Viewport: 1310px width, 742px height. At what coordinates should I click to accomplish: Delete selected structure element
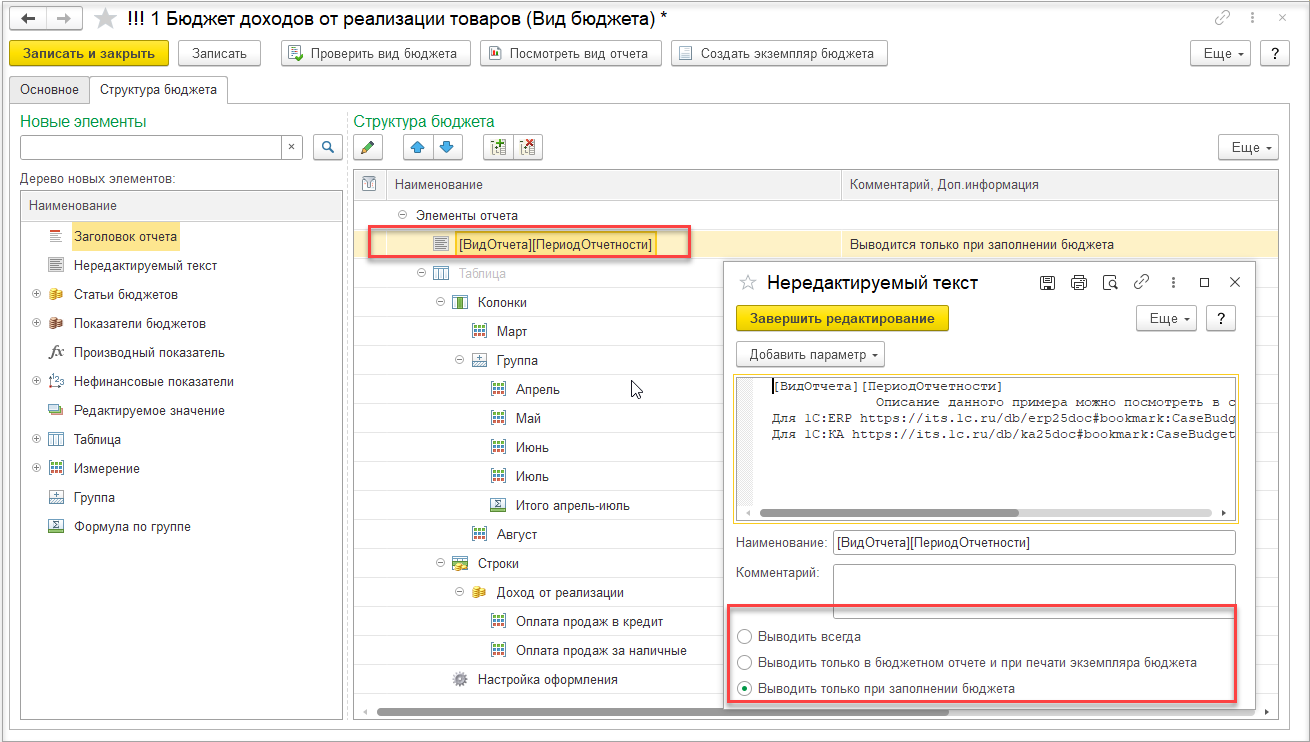click(x=527, y=148)
